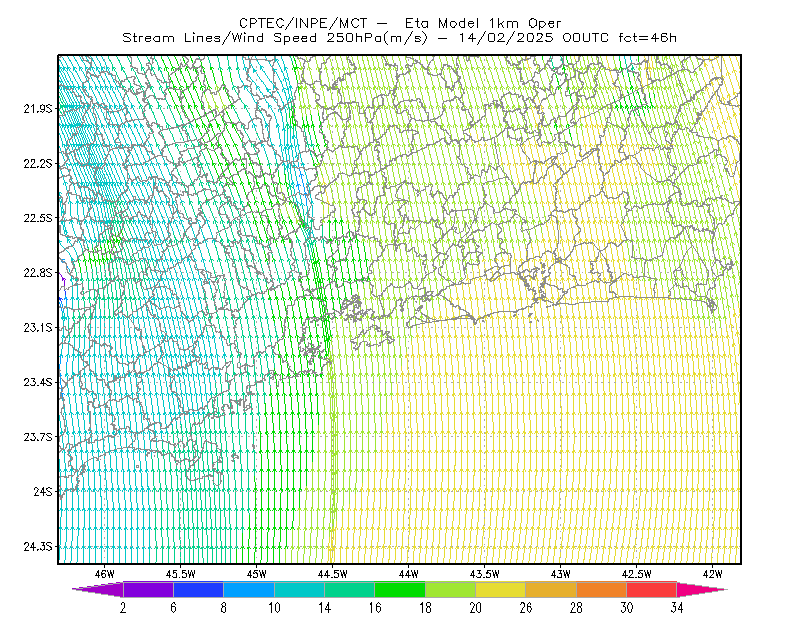The width and height of the screenshot is (800, 618).
Task: Click the '22.2S' latitude label
Action: point(38,163)
